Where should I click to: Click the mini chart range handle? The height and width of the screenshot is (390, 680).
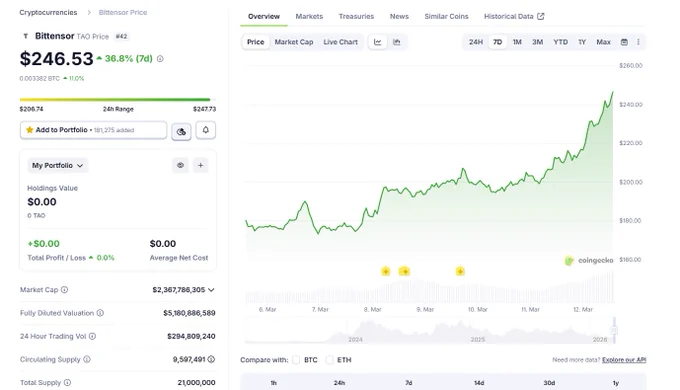click(x=614, y=331)
